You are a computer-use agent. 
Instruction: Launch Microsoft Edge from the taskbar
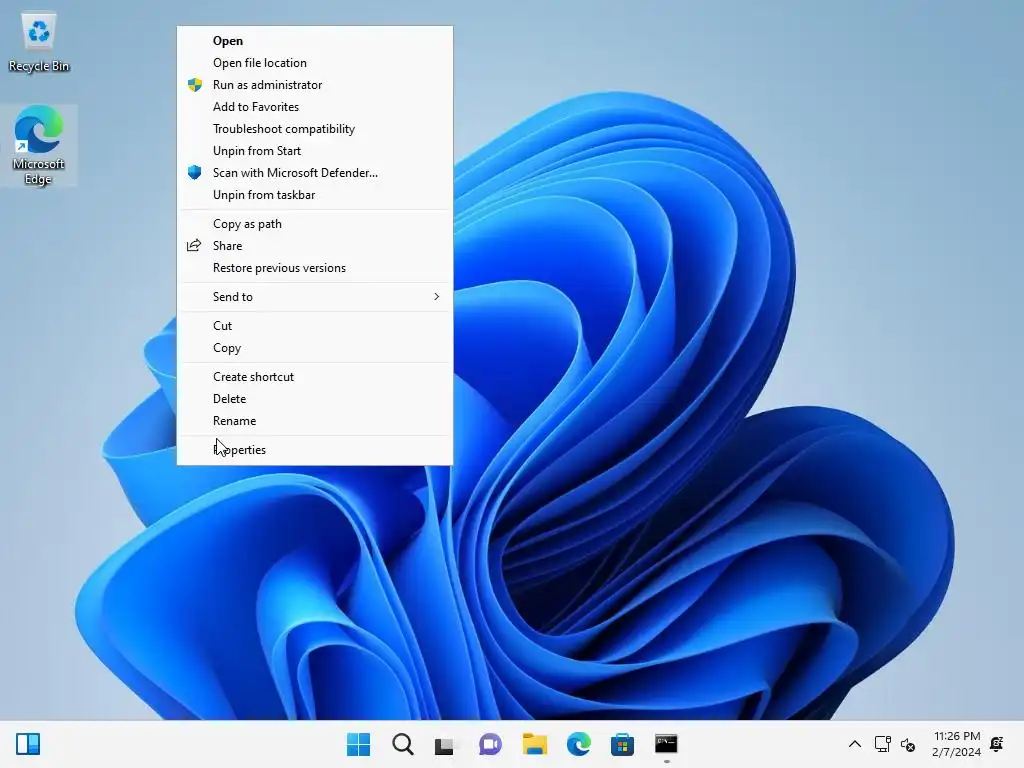coord(579,744)
